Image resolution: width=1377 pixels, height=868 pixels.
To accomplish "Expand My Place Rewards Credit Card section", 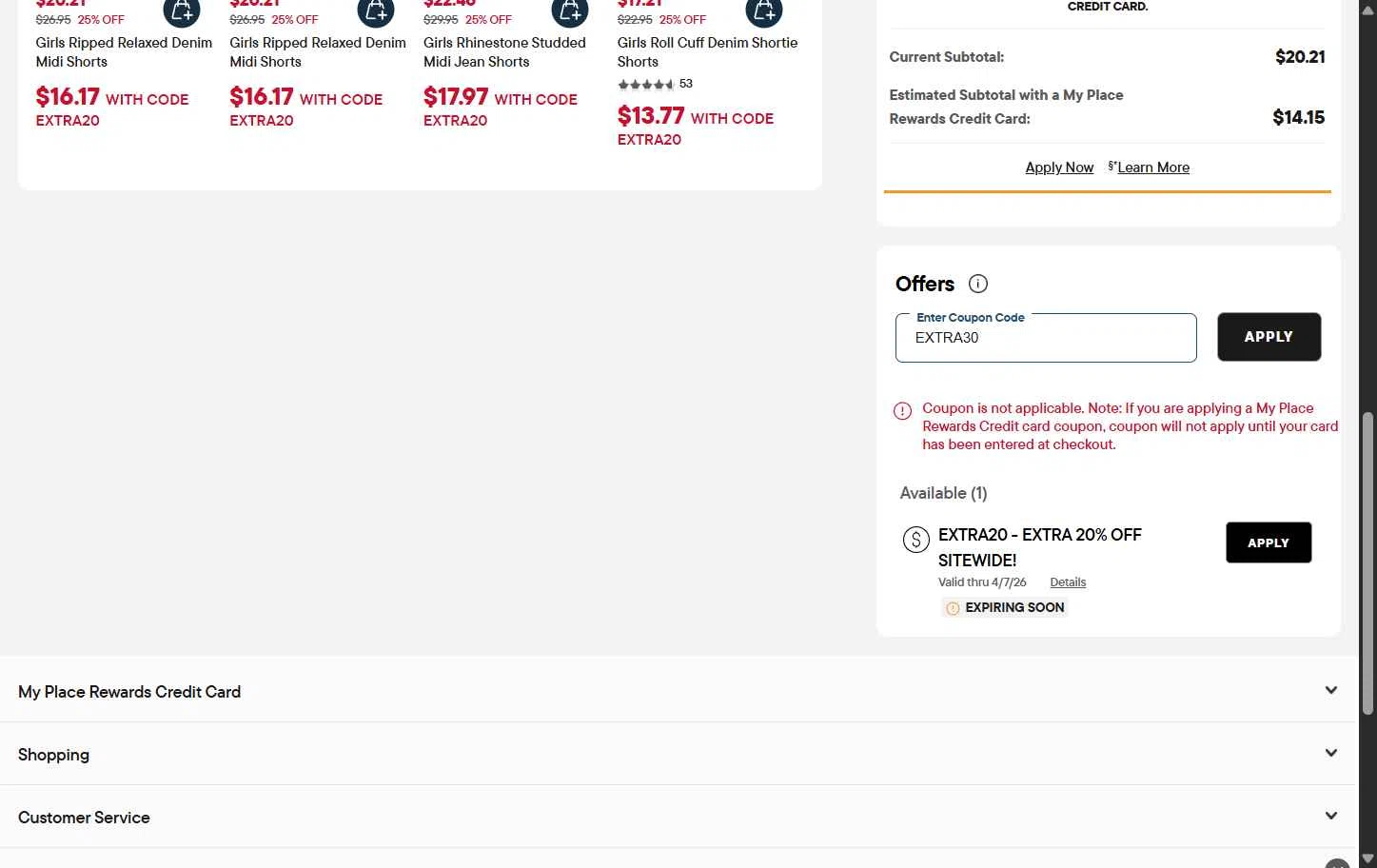I will point(679,691).
